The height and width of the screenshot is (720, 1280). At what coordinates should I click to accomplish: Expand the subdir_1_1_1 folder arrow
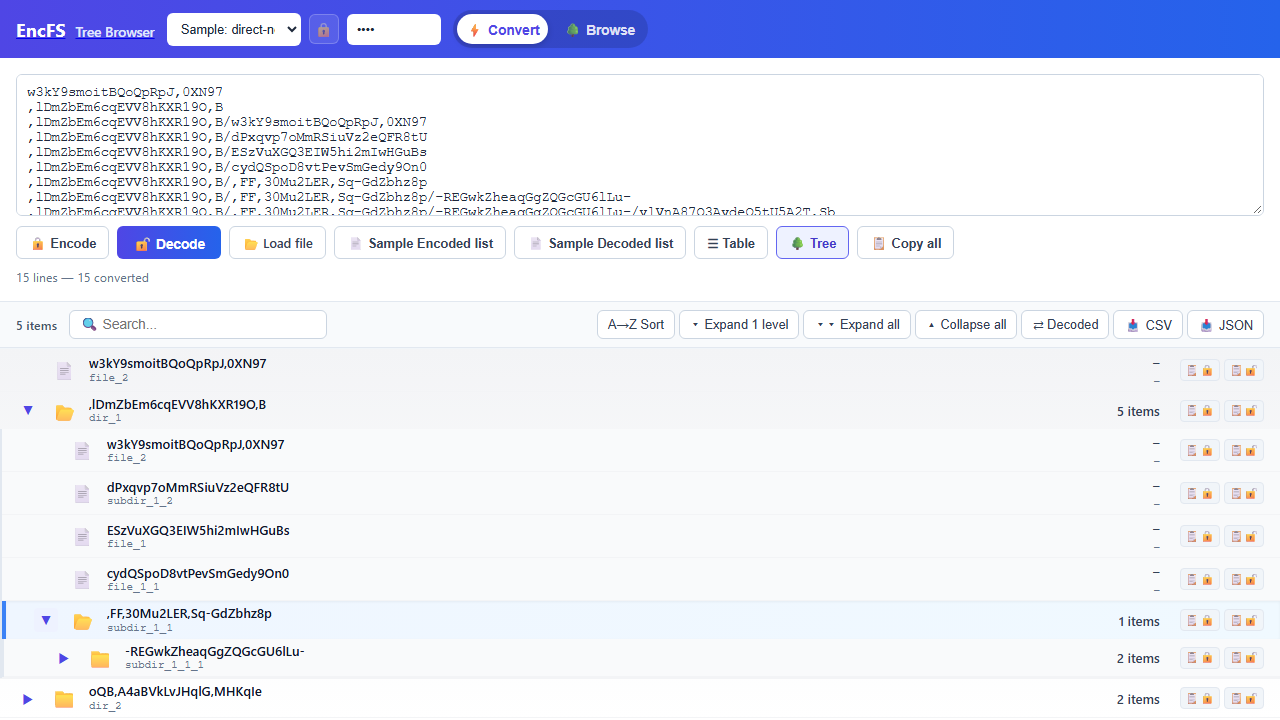click(x=64, y=658)
